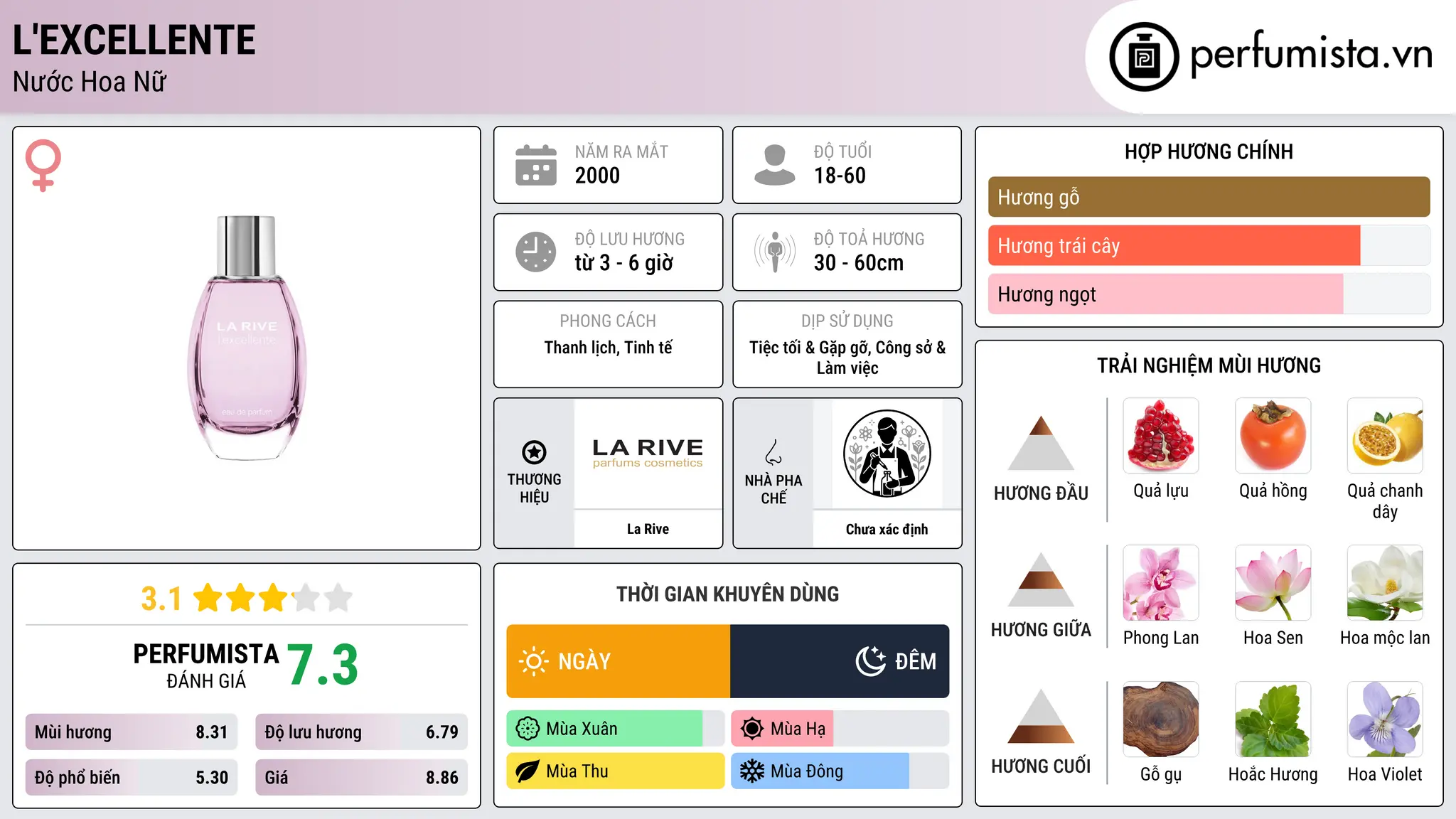Click the style text Thanh lịch, Tinh tế
This screenshot has height=819, width=1456.
tap(609, 348)
